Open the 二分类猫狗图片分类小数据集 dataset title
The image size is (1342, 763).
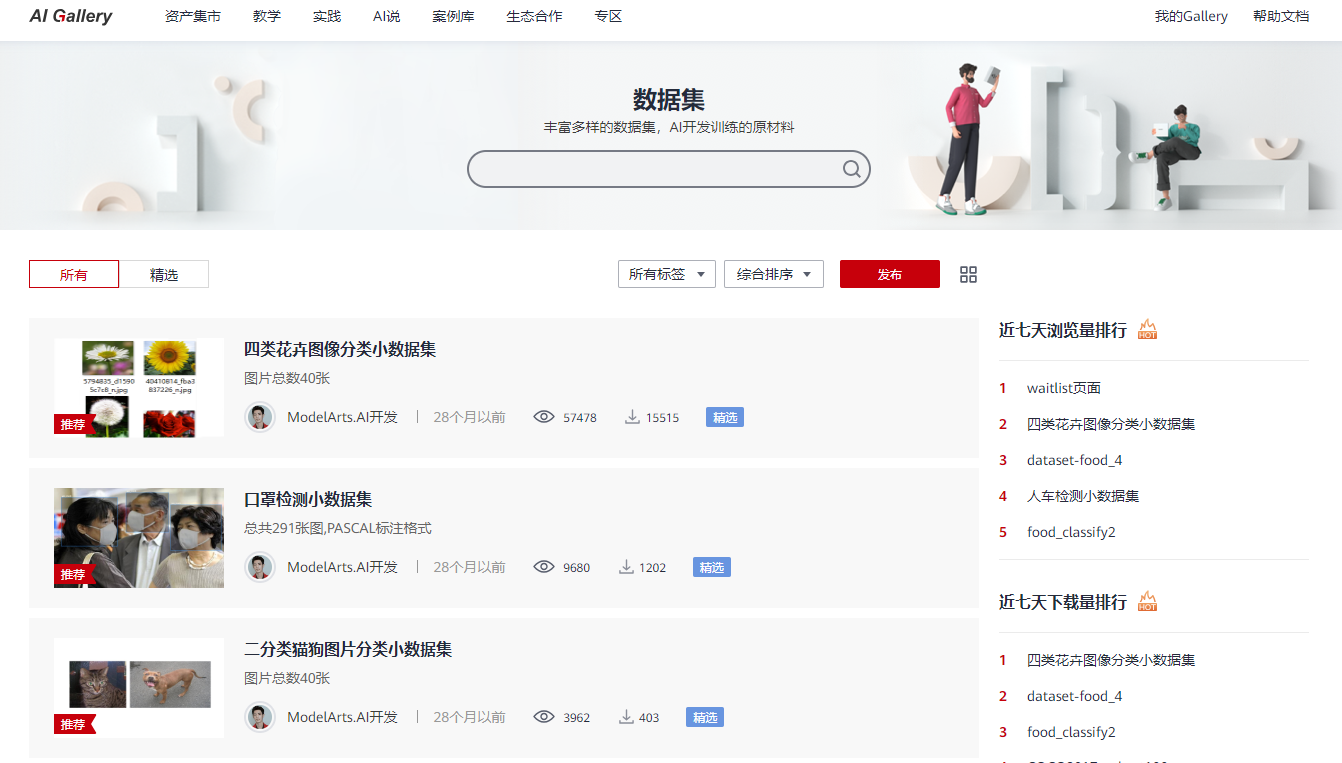pyautogui.click(x=348, y=649)
